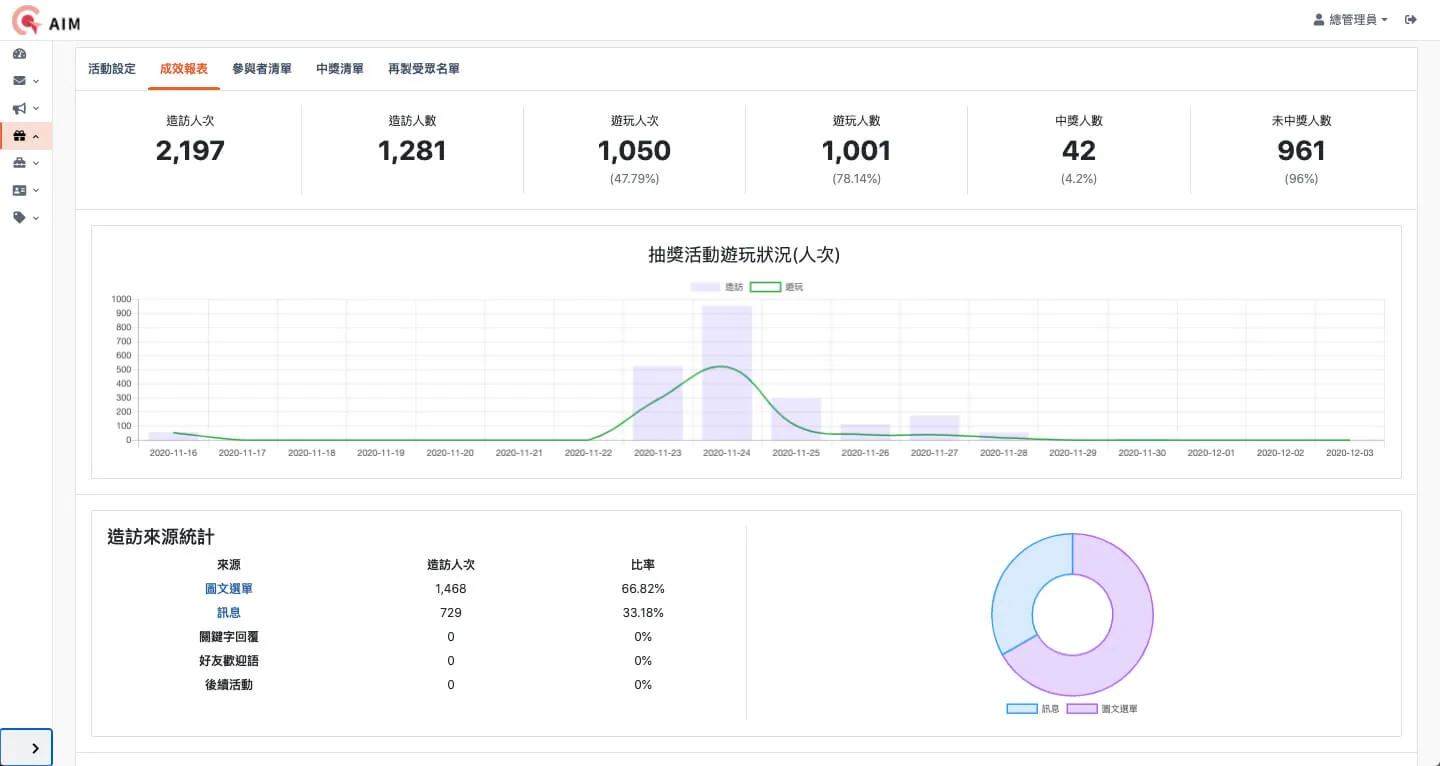The image size is (1440, 766).
Task: Toggle the 圖文選單 legend swatch under donut chart
Action: [x=1082, y=709]
